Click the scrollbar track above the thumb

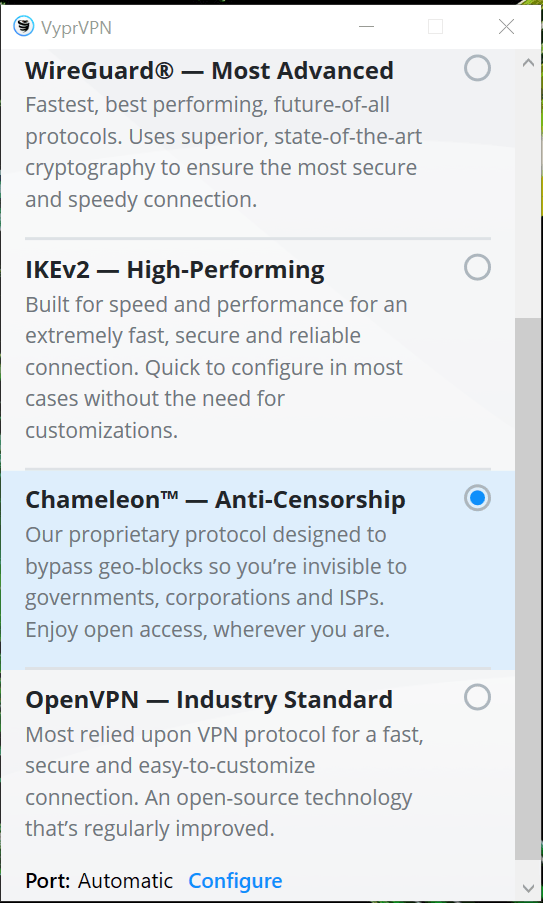click(528, 196)
